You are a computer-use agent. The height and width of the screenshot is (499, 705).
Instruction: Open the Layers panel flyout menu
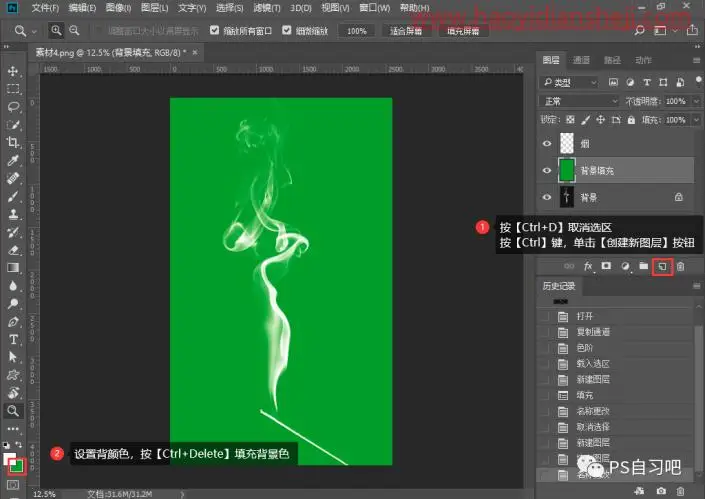(x=696, y=60)
